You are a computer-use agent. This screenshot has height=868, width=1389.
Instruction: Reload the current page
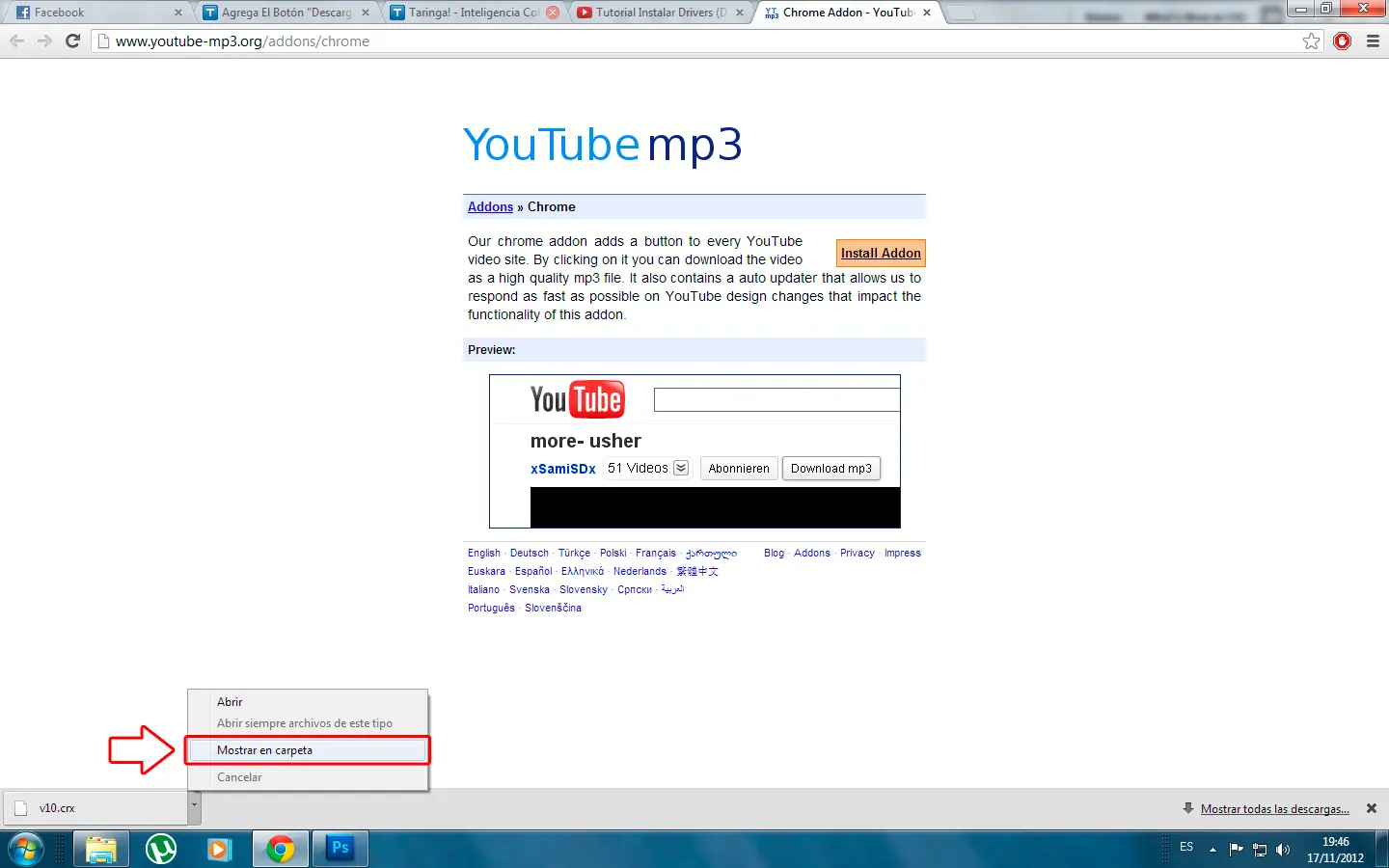tap(72, 41)
